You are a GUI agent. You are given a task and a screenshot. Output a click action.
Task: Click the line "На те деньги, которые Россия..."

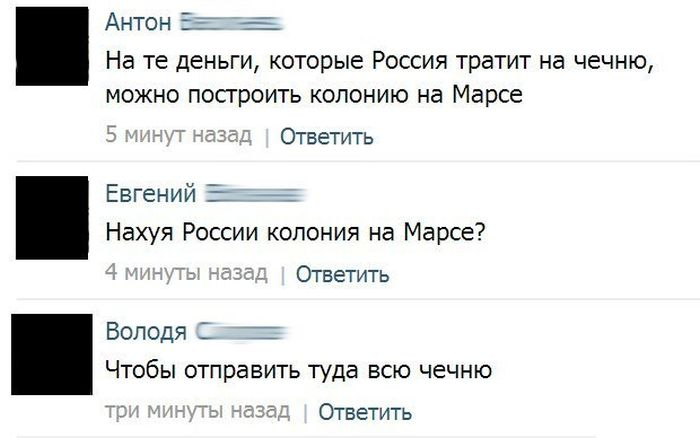pos(380,62)
